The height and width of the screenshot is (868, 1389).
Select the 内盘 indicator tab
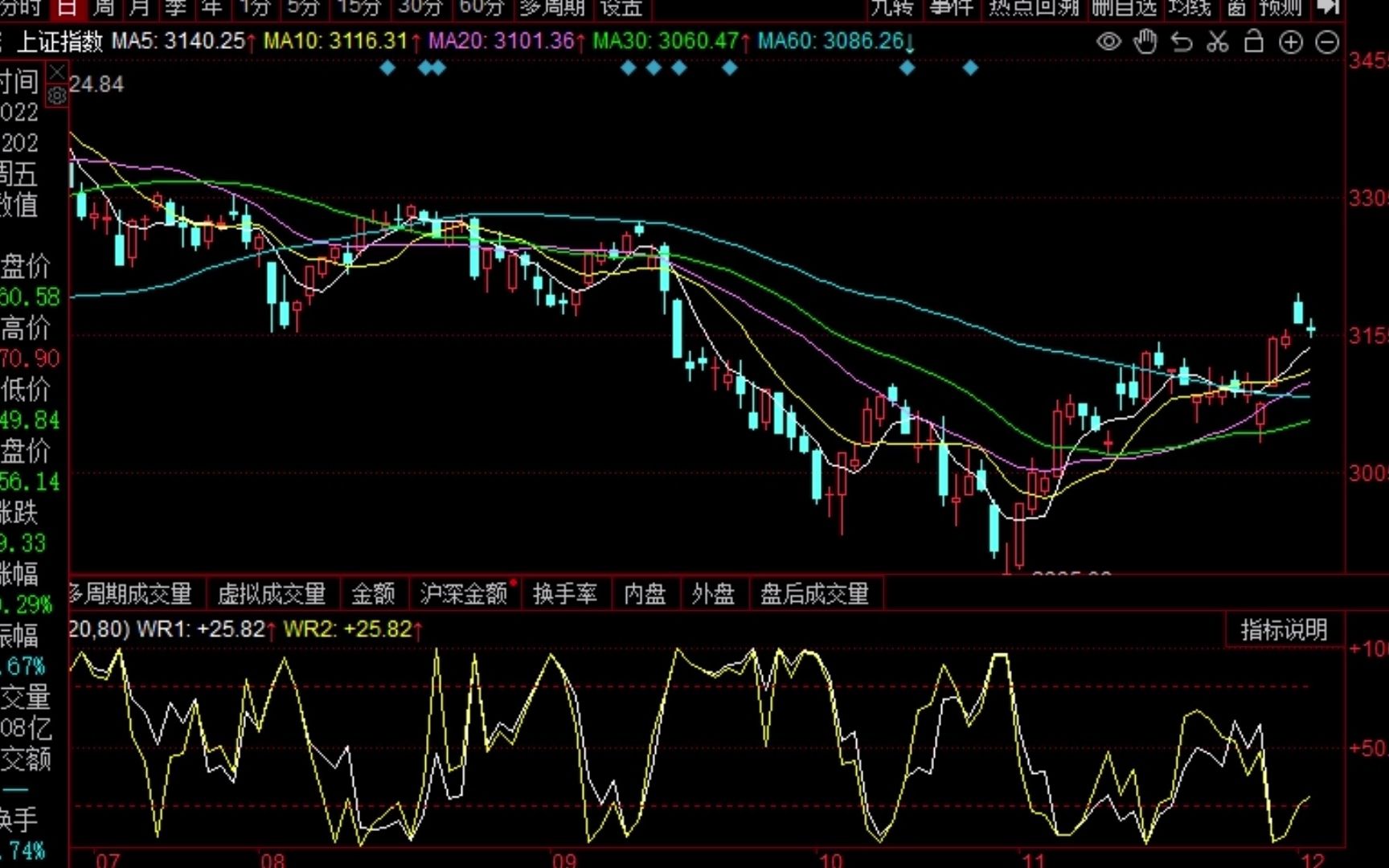(645, 594)
